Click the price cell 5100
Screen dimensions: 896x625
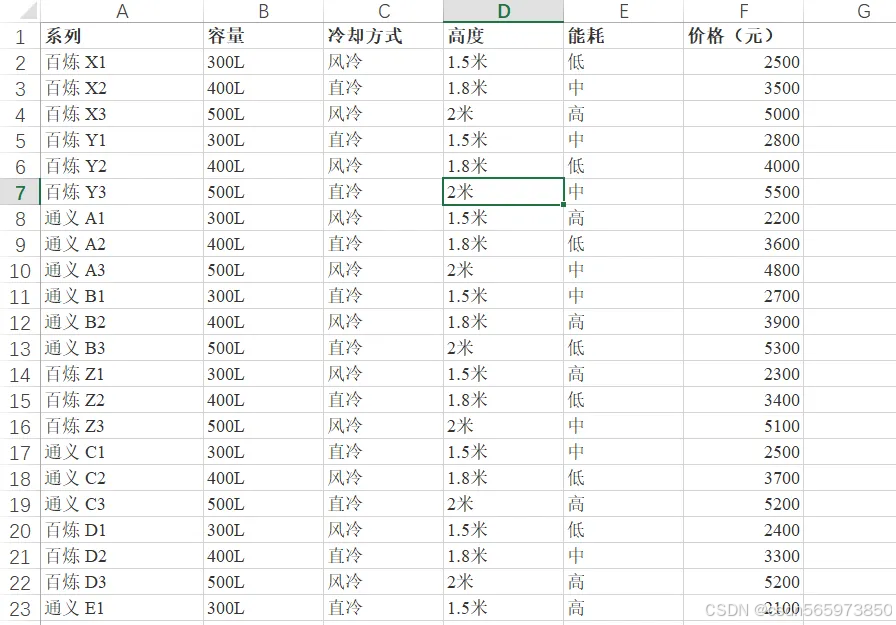pyautogui.click(x=743, y=426)
